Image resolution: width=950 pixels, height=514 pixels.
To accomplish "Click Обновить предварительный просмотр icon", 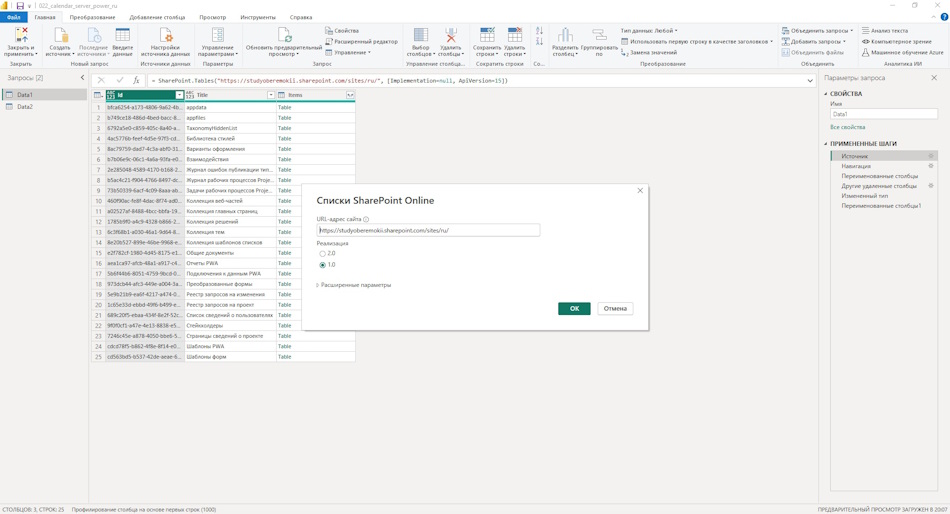I will tap(284, 35).
